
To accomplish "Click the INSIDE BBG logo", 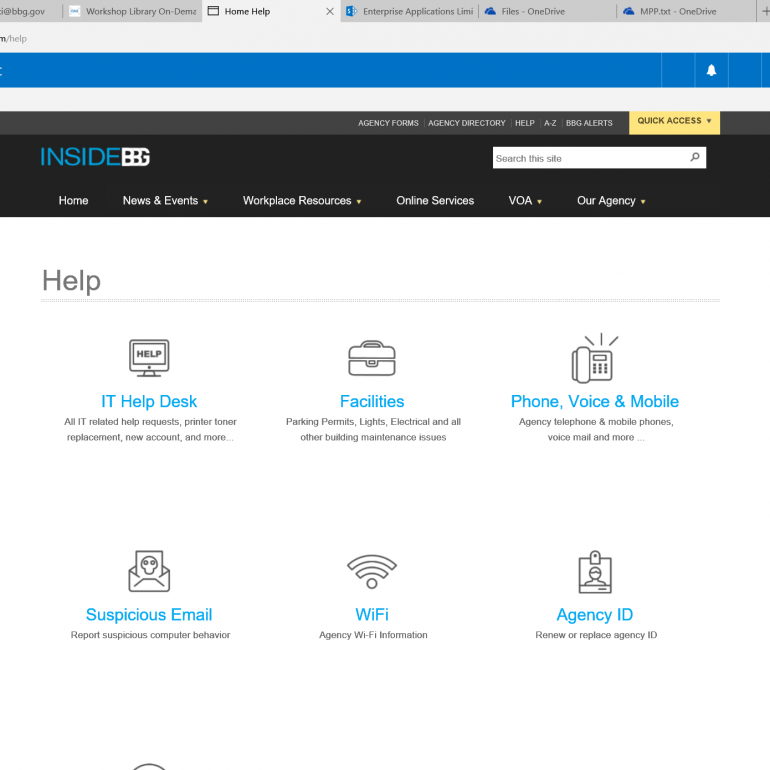I will (x=95, y=157).
